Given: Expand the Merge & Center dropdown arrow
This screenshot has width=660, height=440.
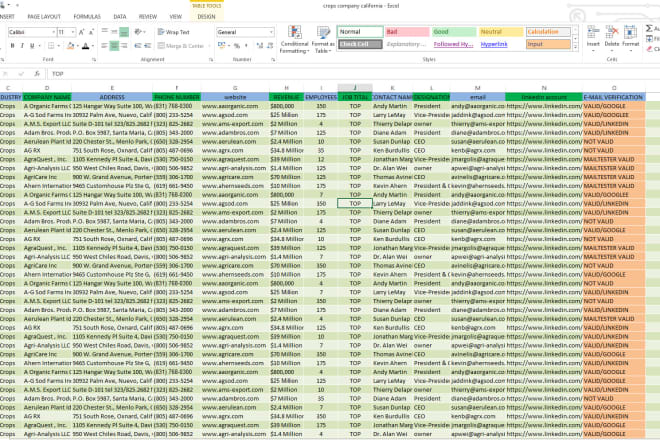Looking at the screenshot, I should coord(209,45).
